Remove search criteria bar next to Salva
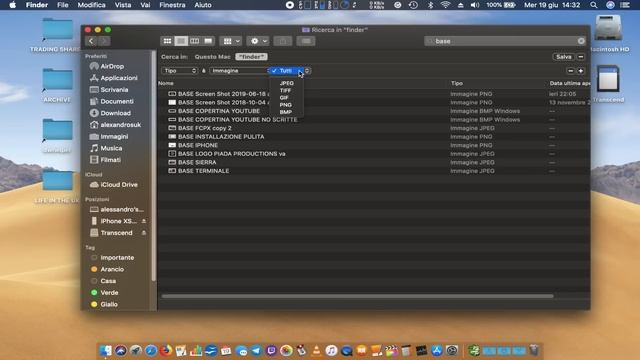The image size is (640, 360). (x=581, y=57)
